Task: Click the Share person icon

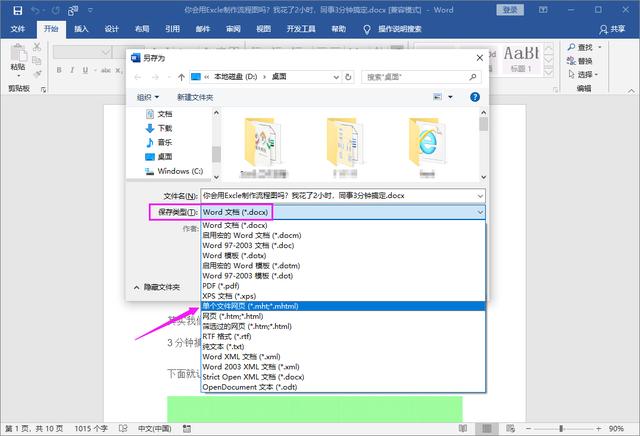Action: [x=603, y=29]
